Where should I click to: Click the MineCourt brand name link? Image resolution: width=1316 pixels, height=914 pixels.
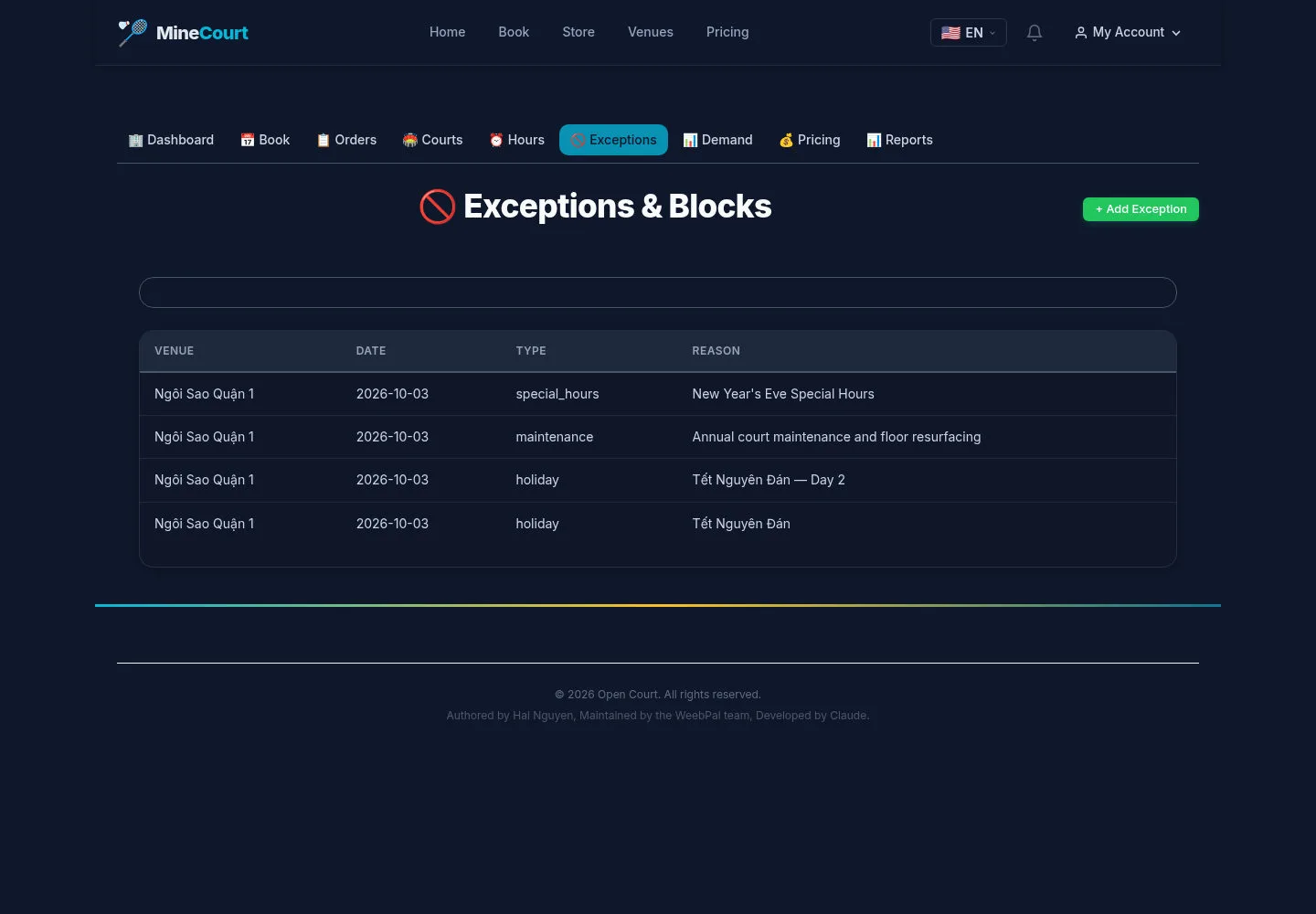coord(202,33)
